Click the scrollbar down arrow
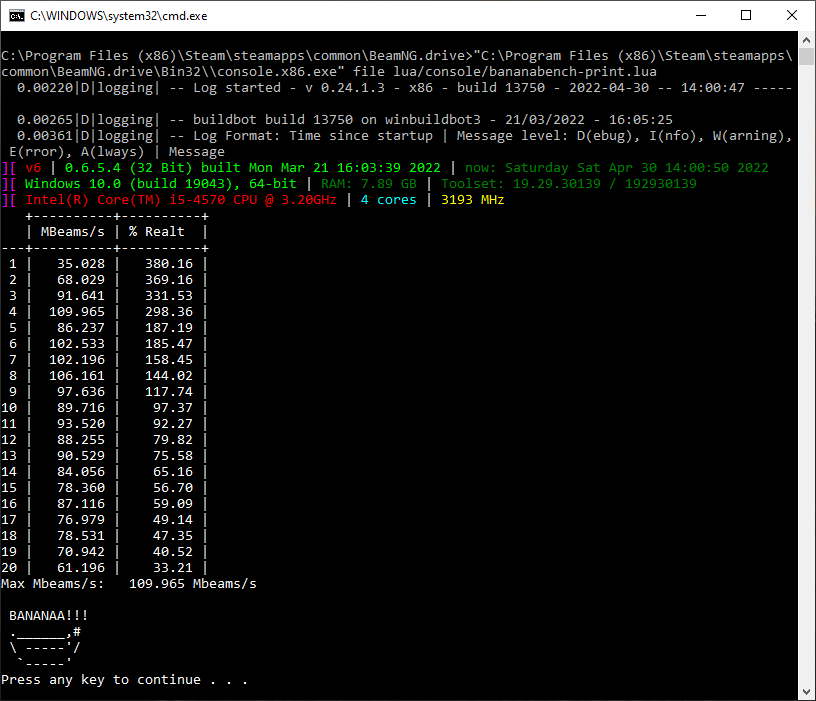Viewport: 816px width, 701px height. coord(806,692)
